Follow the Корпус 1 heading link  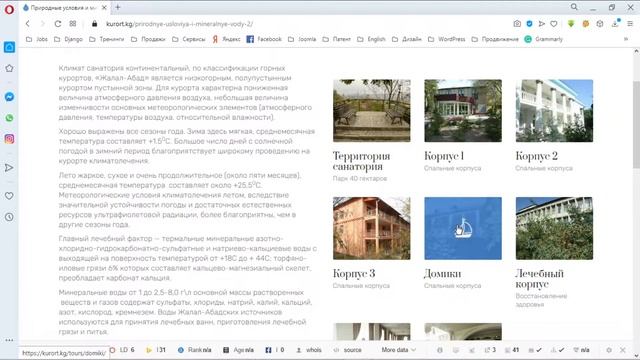pyautogui.click(x=444, y=156)
